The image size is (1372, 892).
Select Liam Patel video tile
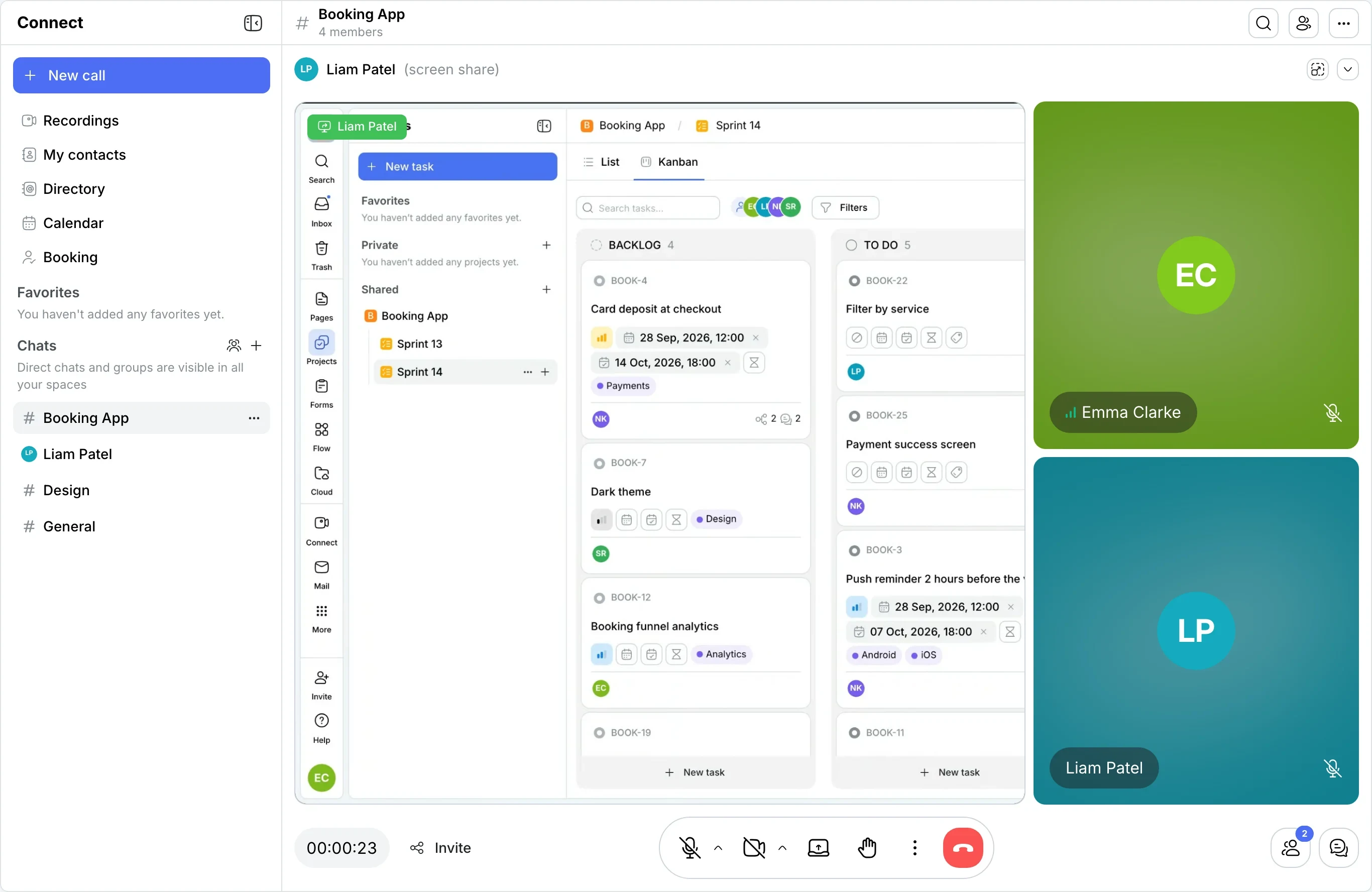pyautogui.click(x=1196, y=631)
